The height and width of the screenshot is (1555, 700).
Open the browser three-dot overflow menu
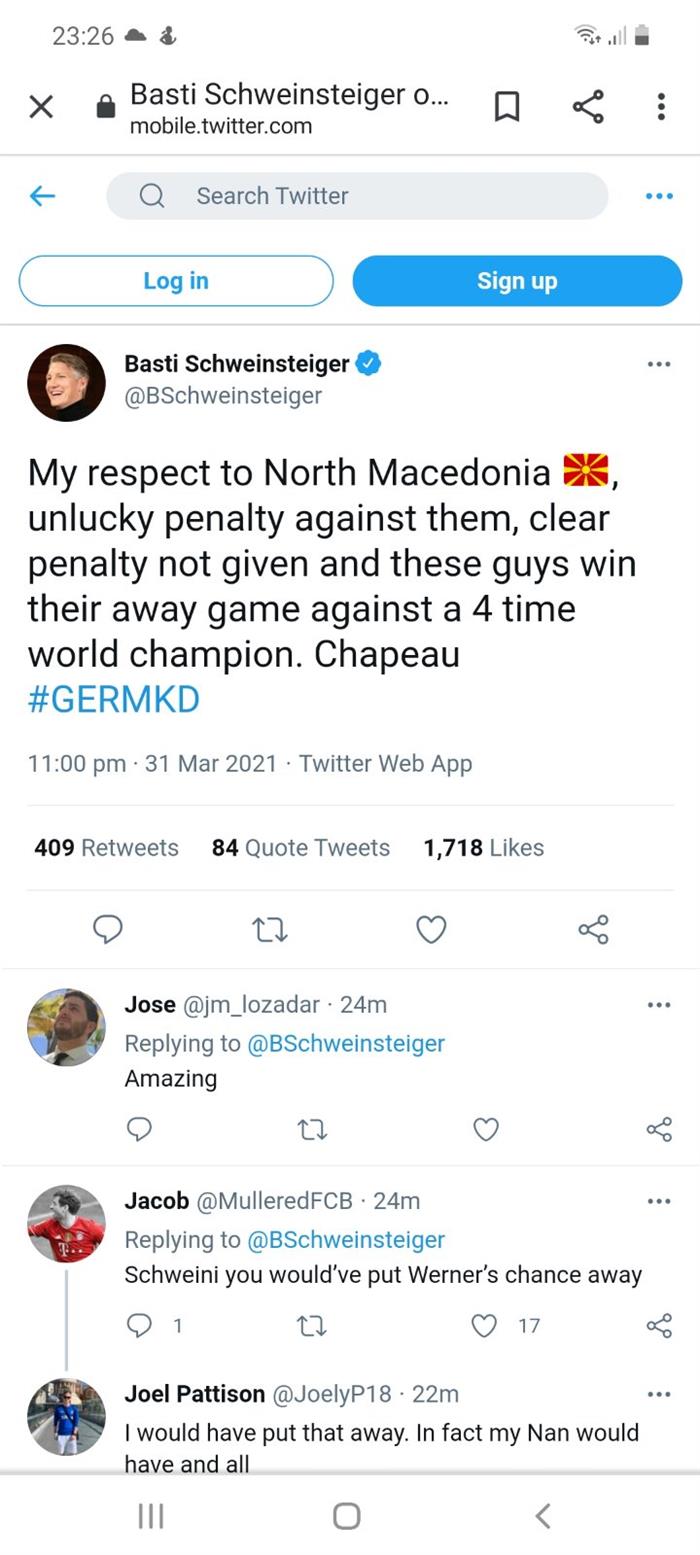661,107
